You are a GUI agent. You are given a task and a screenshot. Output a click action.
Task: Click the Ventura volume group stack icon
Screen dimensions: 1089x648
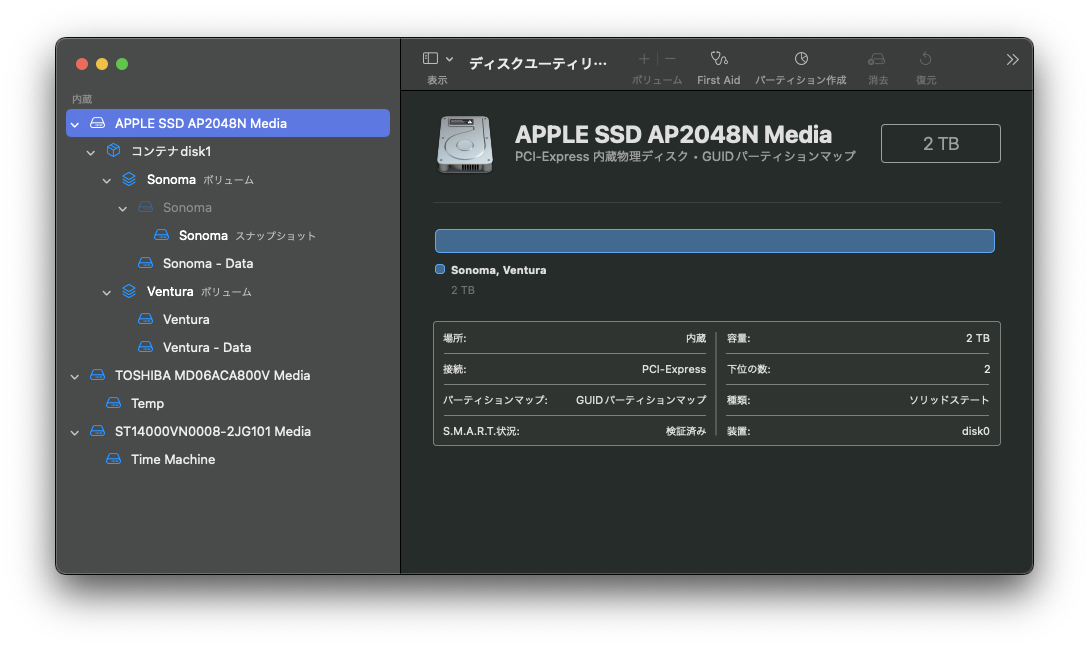(129, 291)
